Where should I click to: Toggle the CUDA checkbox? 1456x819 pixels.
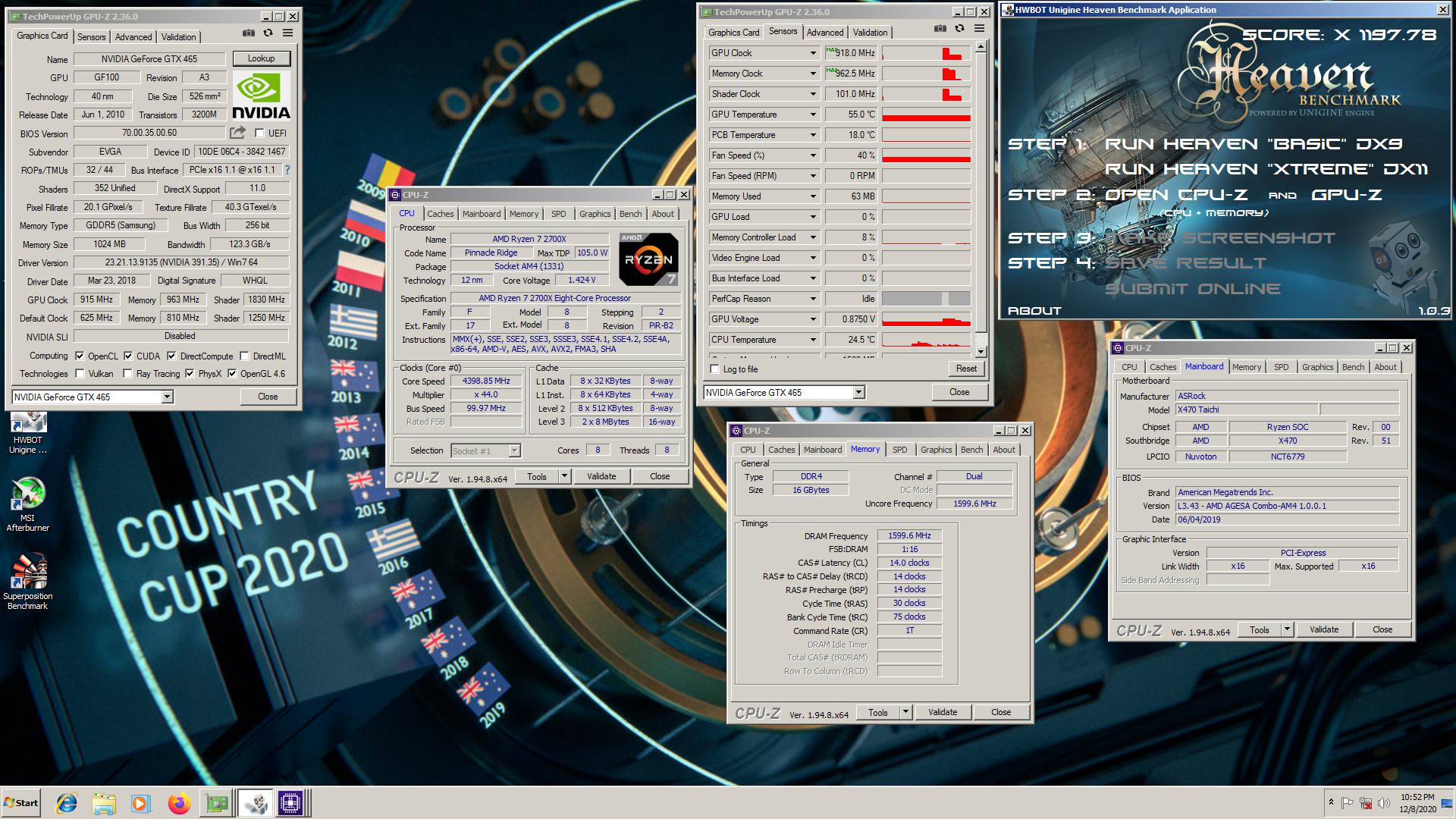[x=128, y=356]
